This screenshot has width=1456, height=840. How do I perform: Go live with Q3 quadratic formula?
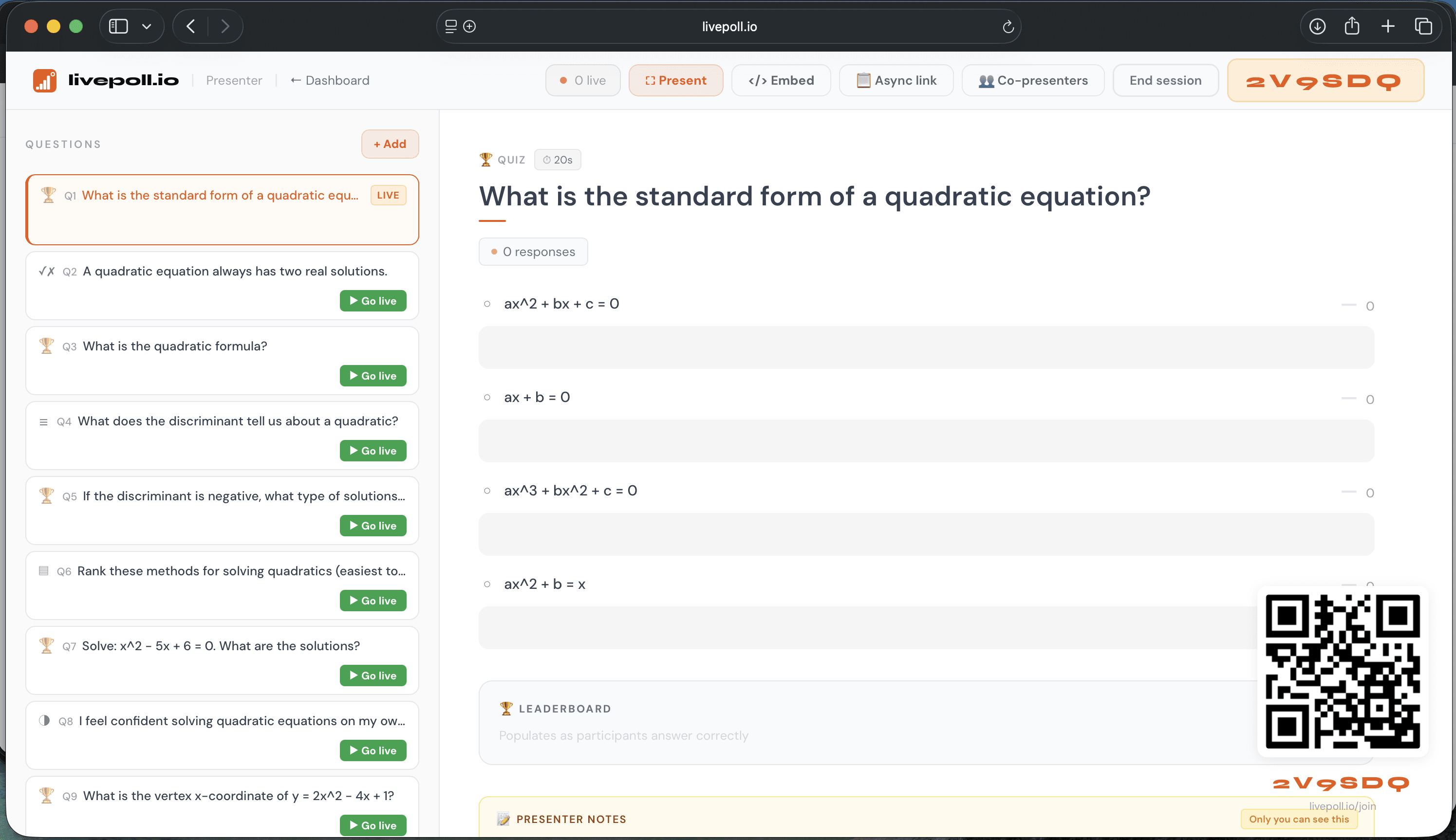pyautogui.click(x=373, y=376)
